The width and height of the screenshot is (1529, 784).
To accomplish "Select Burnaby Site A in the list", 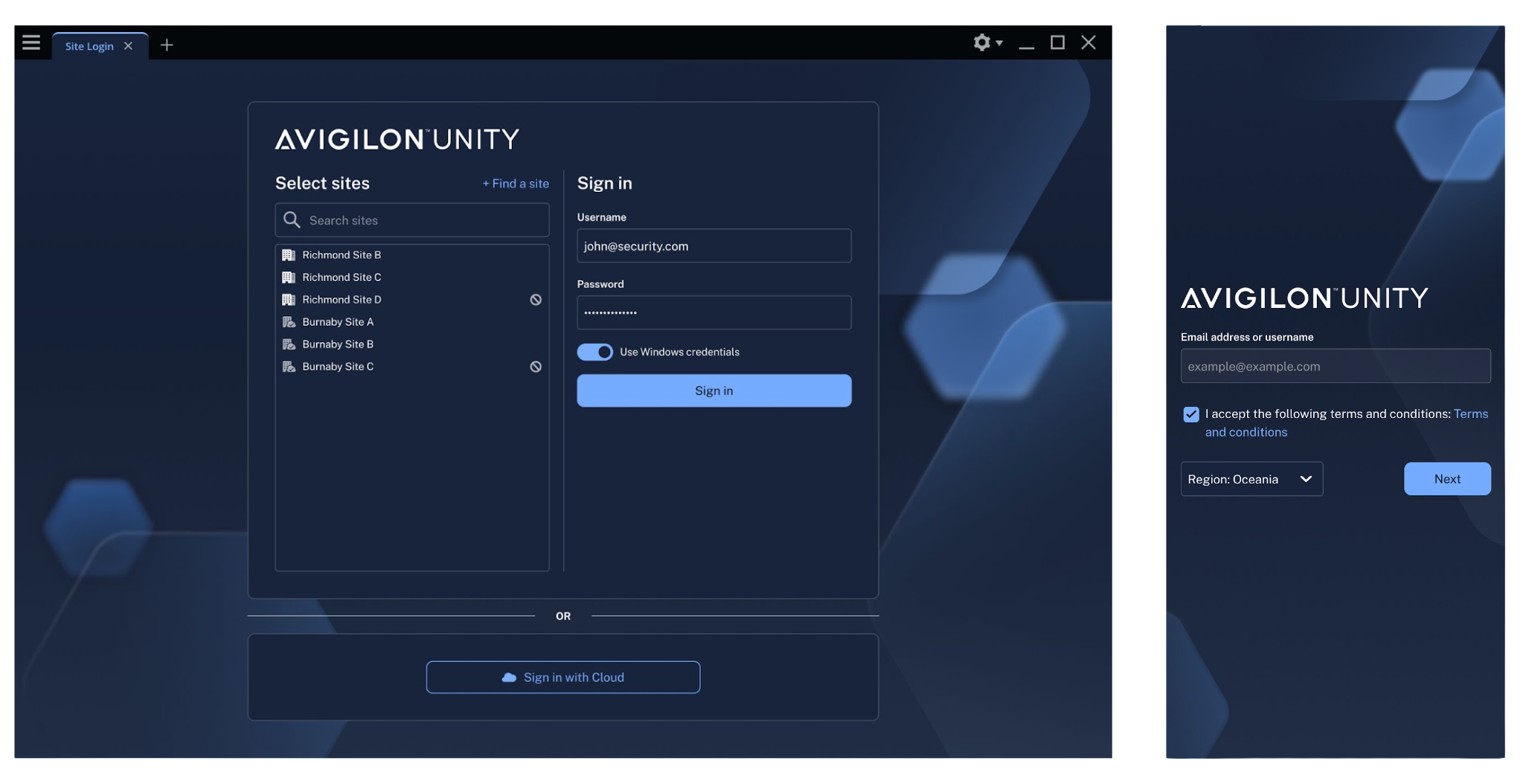I will (412, 322).
